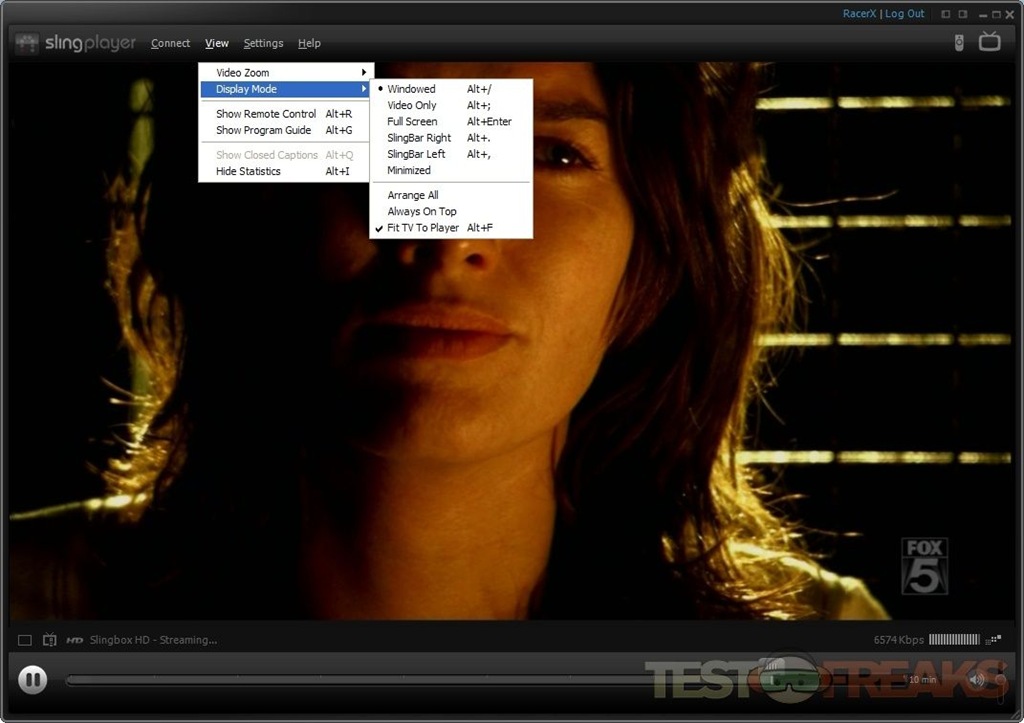This screenshot has width=1024, height=723.
Task: Click the remote control icon in the header
Action: click(958, 43)
